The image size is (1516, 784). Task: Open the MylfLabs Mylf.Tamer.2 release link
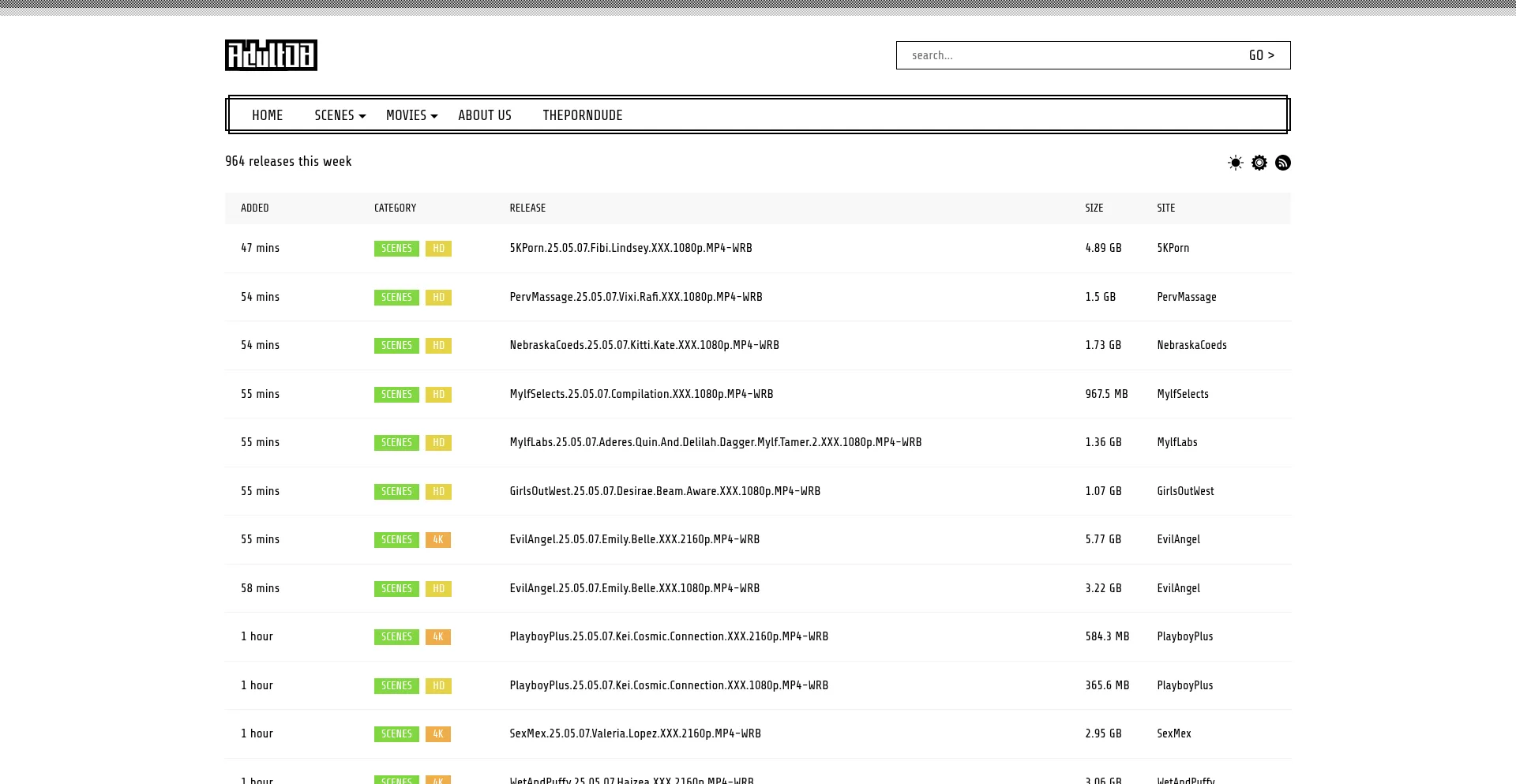tap(715, 442)
